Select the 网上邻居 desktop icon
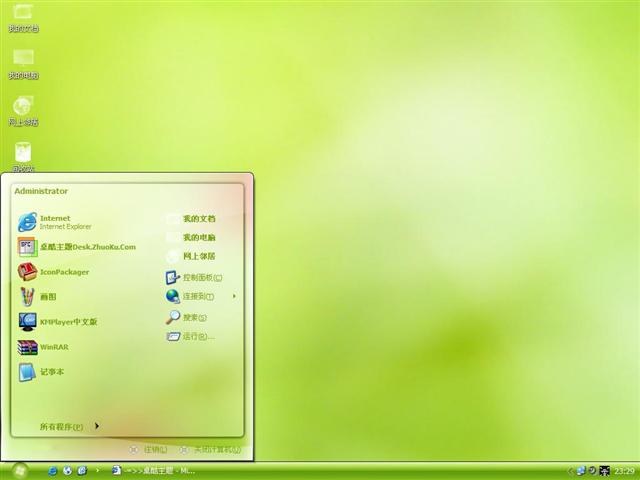 tap(23, 111)
